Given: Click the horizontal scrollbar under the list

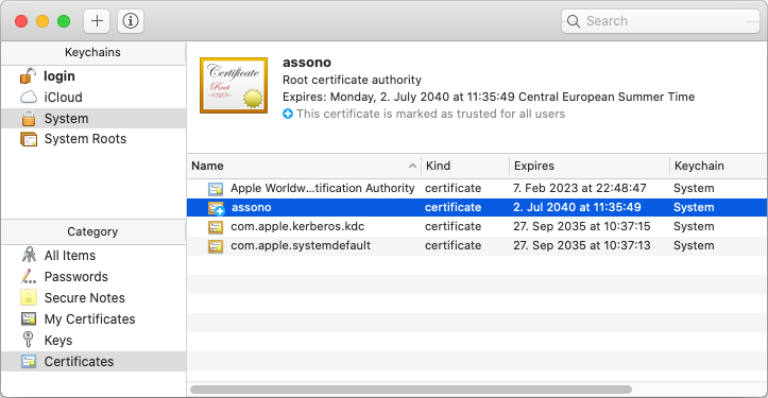Looking at the screenshot, I should (410, 390).
